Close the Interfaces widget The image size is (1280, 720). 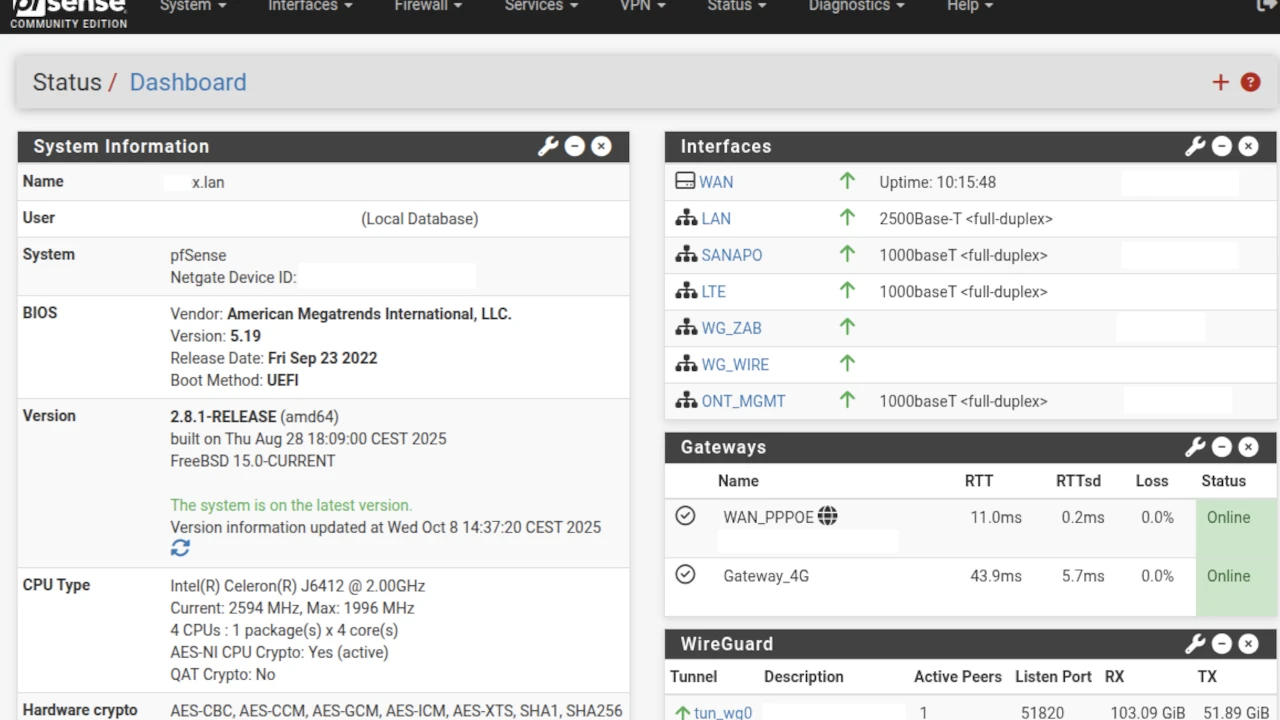coord(1248,147)
